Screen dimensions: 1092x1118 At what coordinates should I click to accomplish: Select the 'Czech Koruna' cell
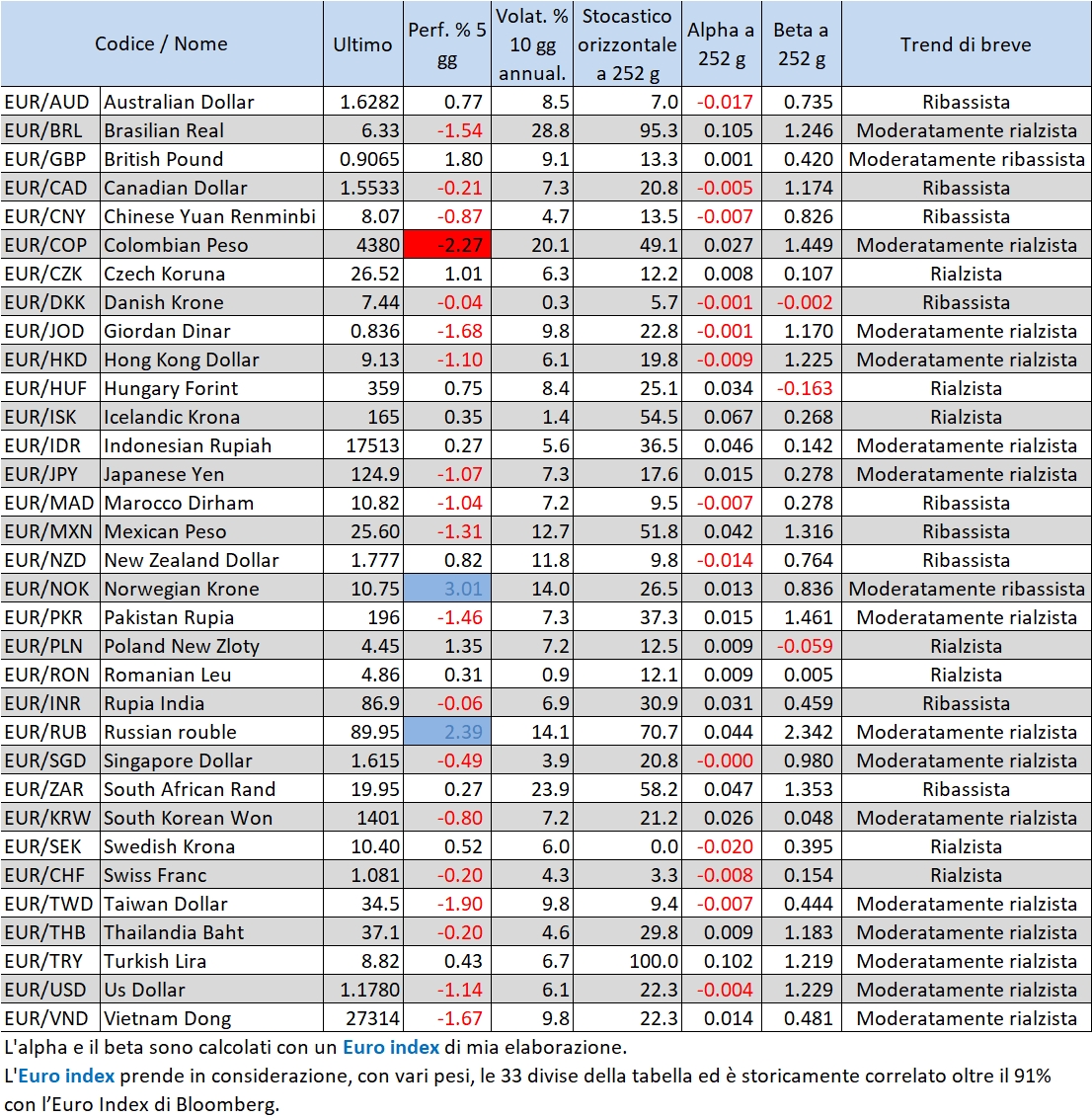coord(211,274)
